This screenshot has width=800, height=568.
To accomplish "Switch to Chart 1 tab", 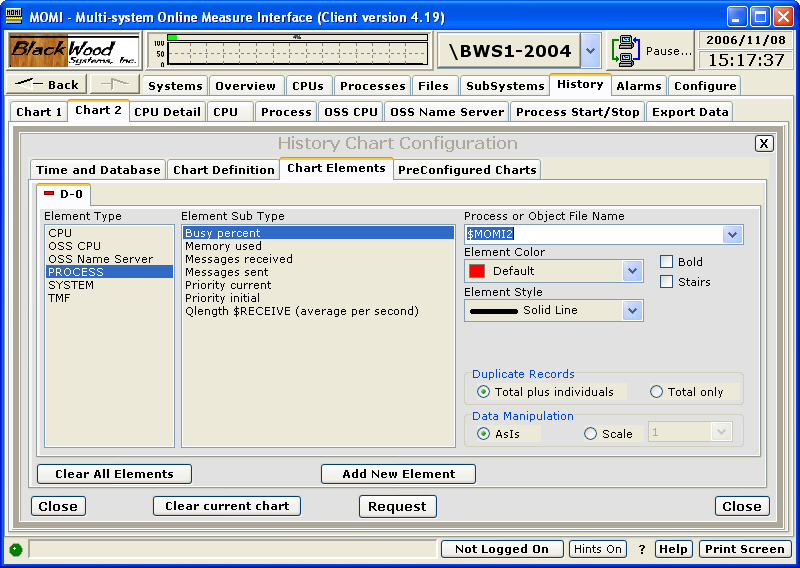I will pyautogui.click(x=39, y=112).
